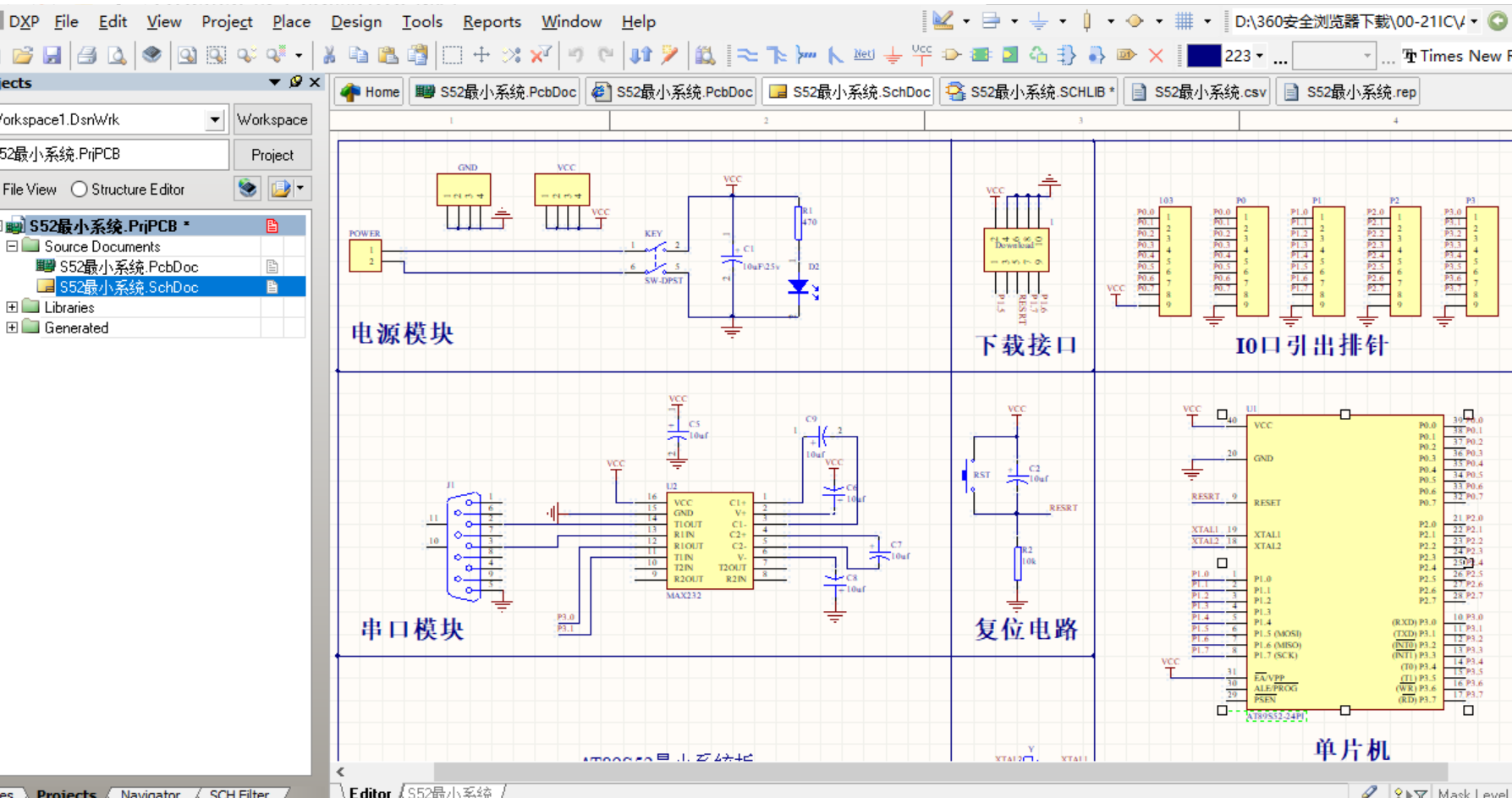
Task: Open the Place menu
Action: click(x=291, y=21)
